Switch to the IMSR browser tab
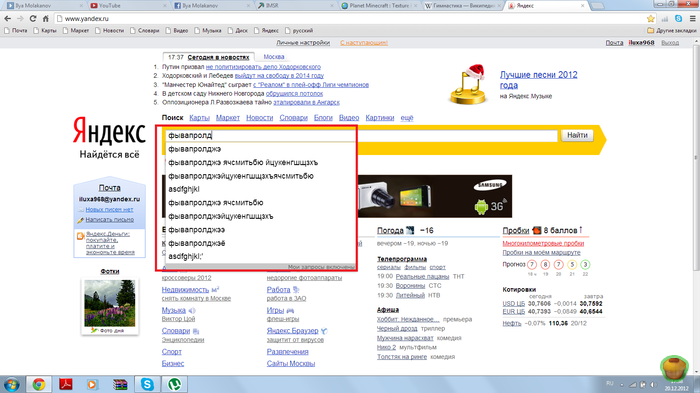Image resolution: width=700 pixels, height=393 pixels. pyautogui.click(x=295, y=6)
